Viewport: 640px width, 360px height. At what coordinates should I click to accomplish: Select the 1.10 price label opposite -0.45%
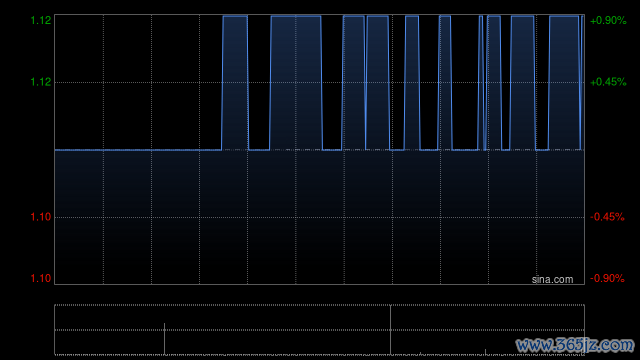tap(41, 217)
